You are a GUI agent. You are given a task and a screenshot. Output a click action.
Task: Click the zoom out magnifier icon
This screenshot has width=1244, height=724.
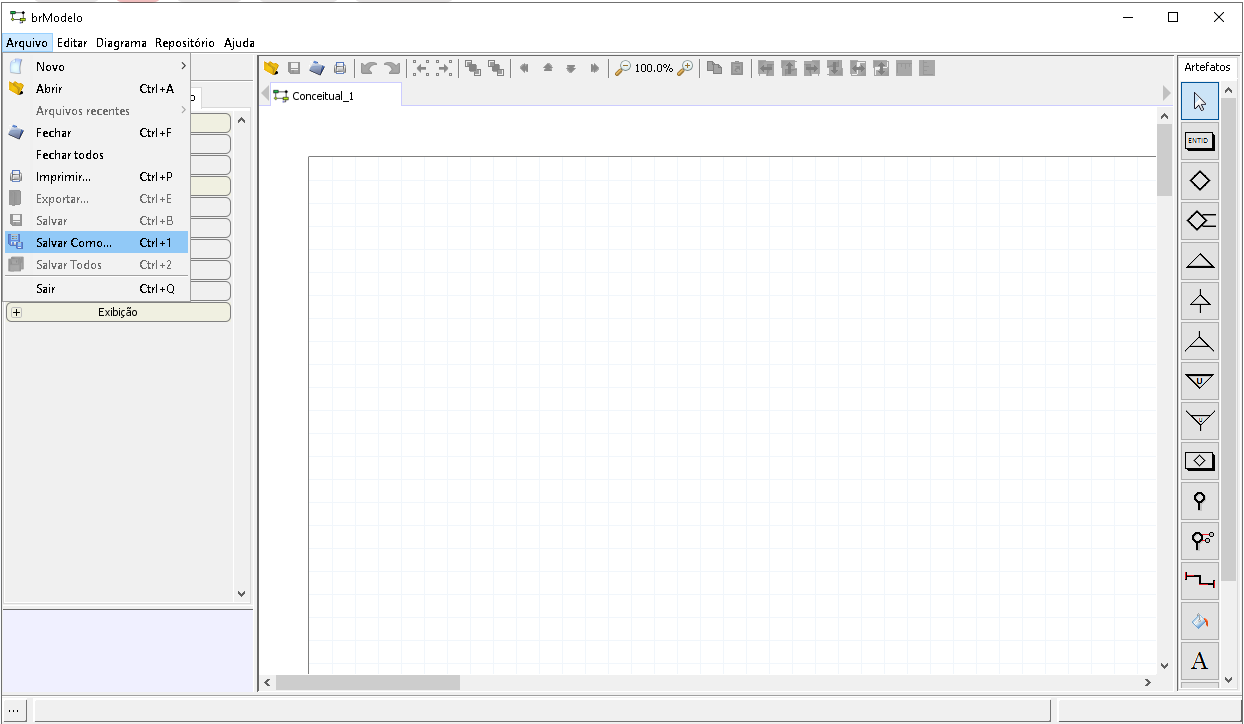(623, 68)
